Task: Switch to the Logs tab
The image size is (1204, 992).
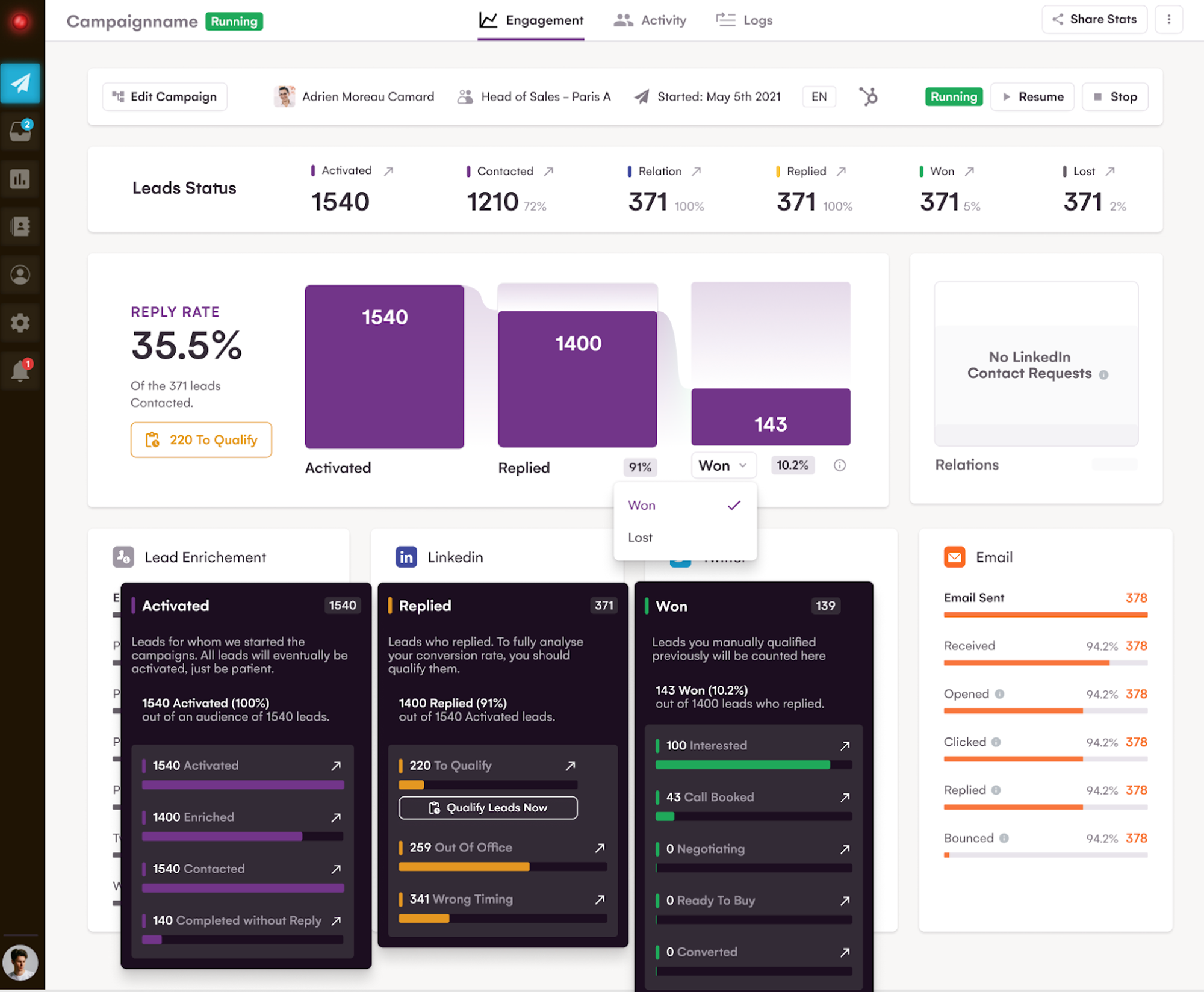Action: click(x=745, y=20)
